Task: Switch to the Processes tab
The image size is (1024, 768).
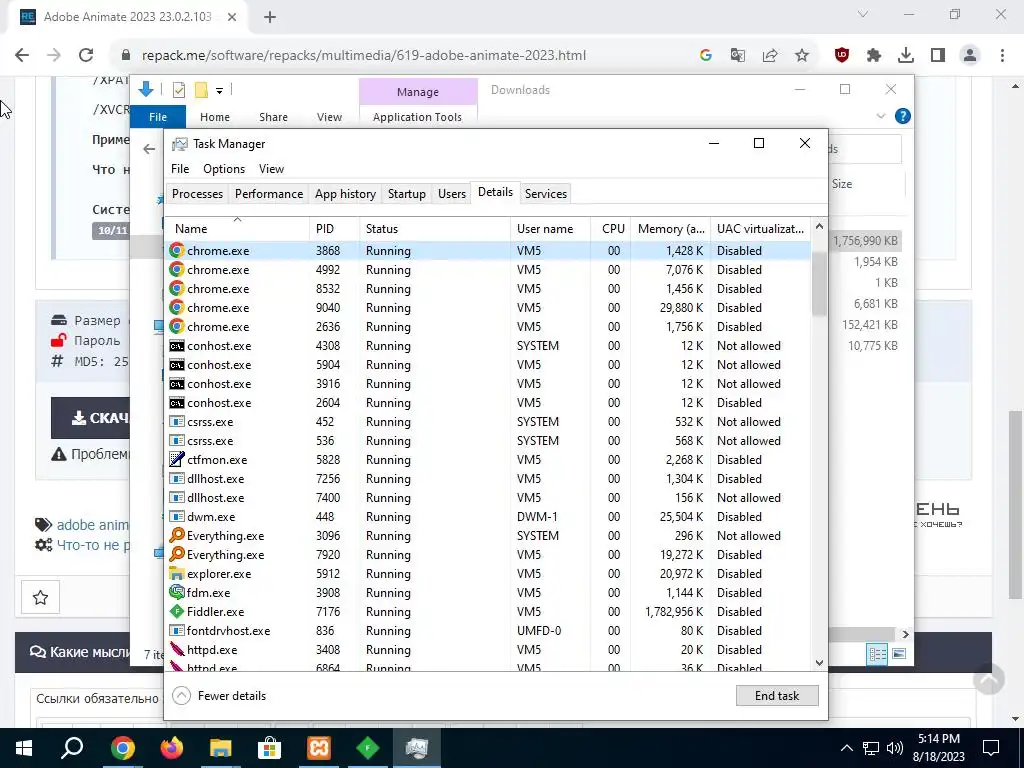Action: click(197, 194)
